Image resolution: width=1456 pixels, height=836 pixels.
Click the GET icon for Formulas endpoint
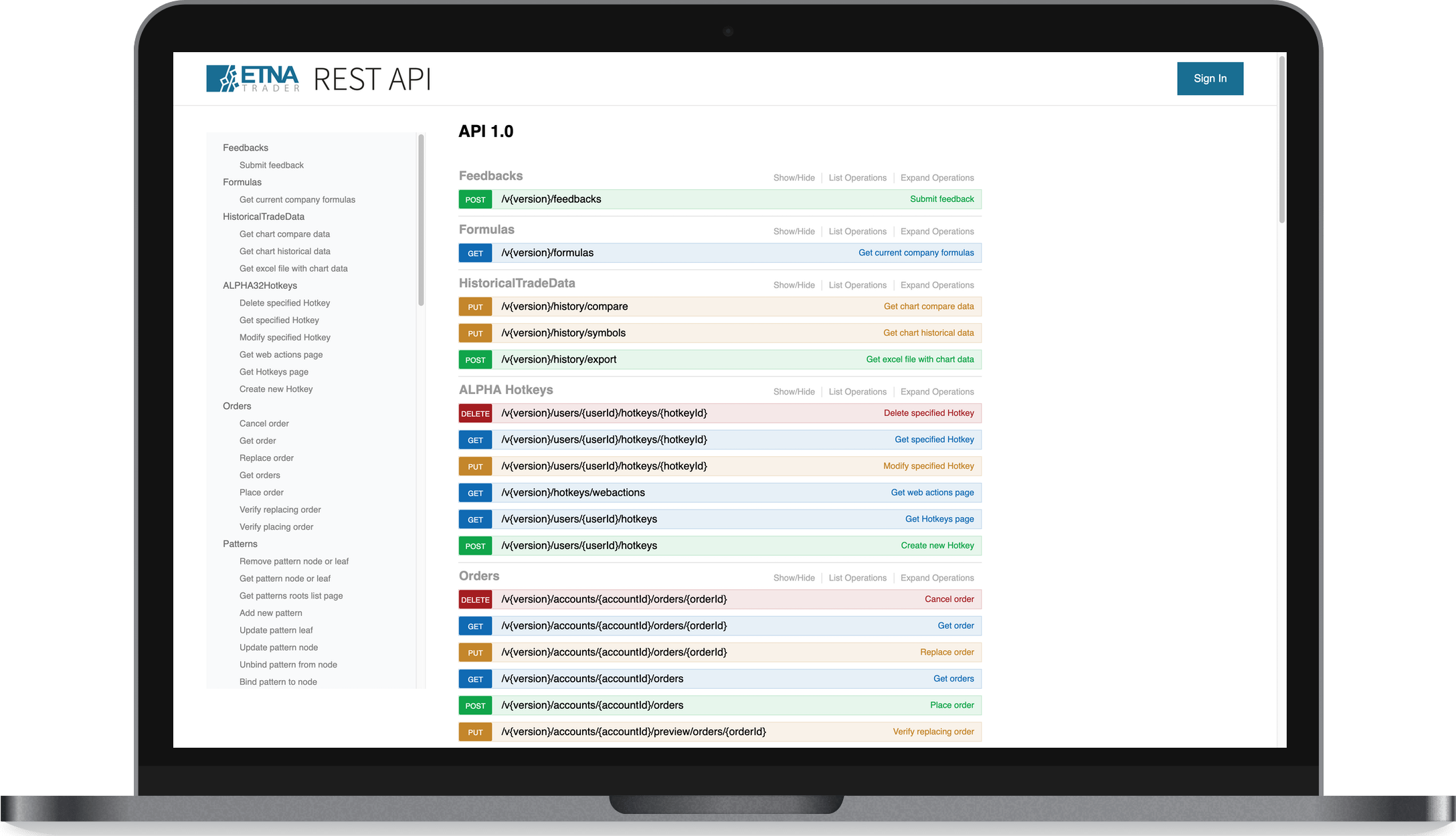click(x=474, y=252)
